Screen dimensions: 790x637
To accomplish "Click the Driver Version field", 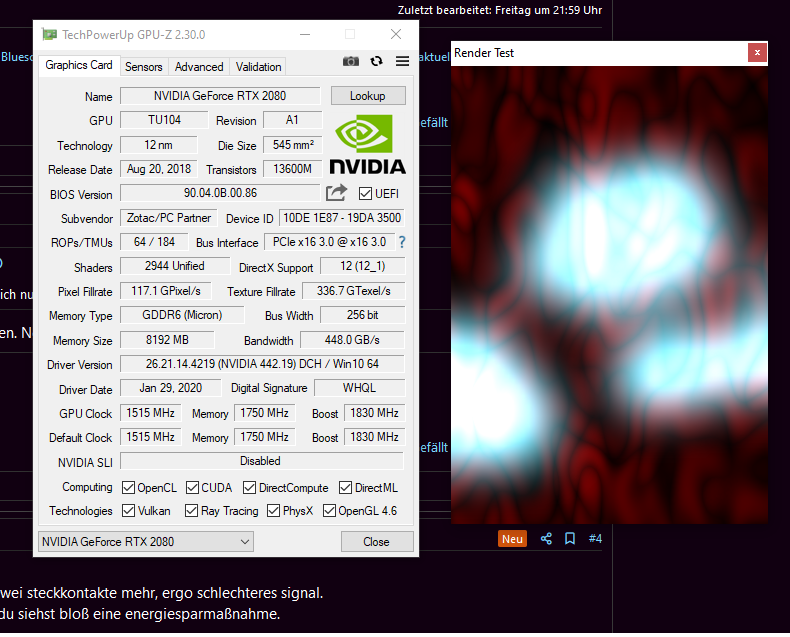I will (262, 364).
